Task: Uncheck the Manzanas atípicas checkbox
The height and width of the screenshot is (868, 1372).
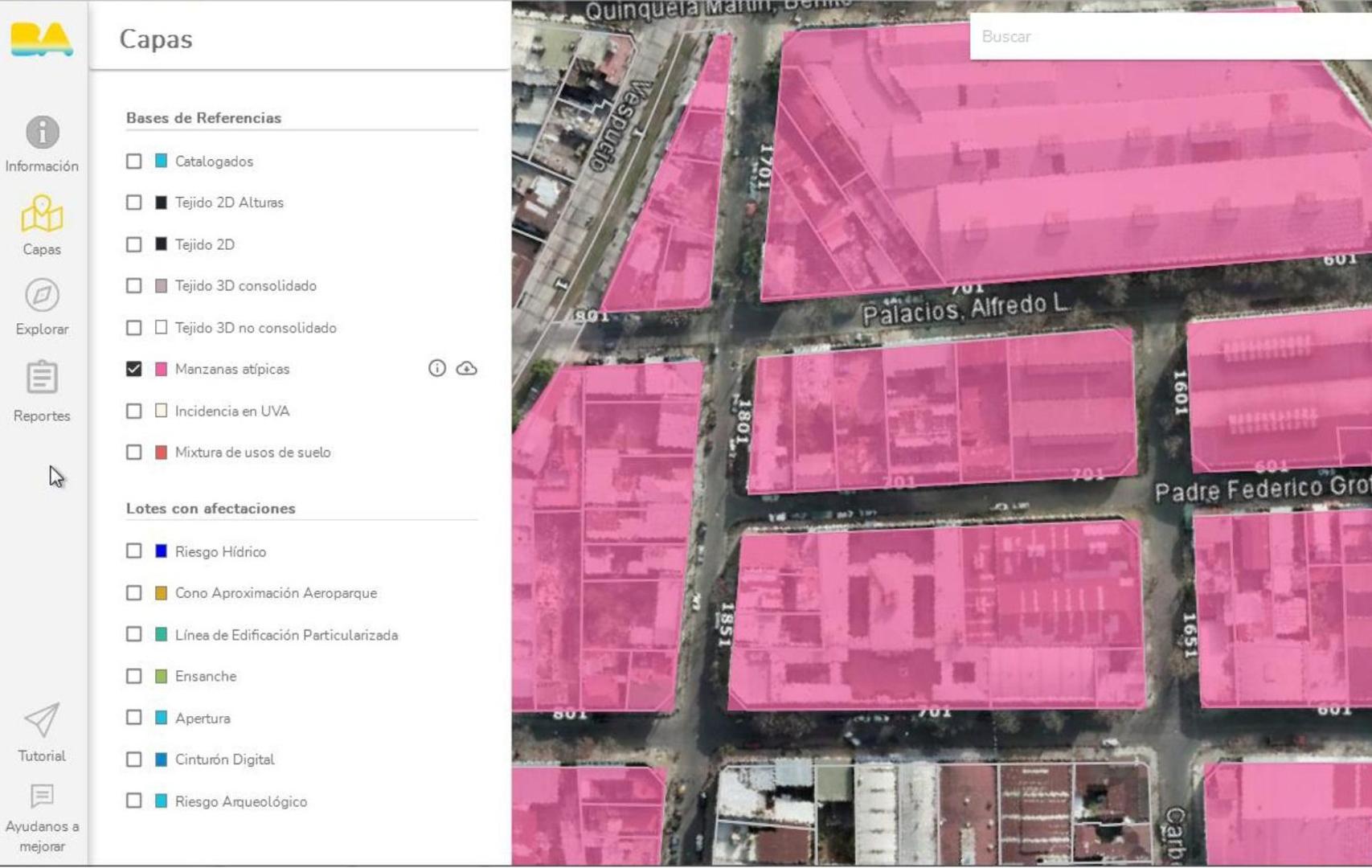Action: pos(134,369)
